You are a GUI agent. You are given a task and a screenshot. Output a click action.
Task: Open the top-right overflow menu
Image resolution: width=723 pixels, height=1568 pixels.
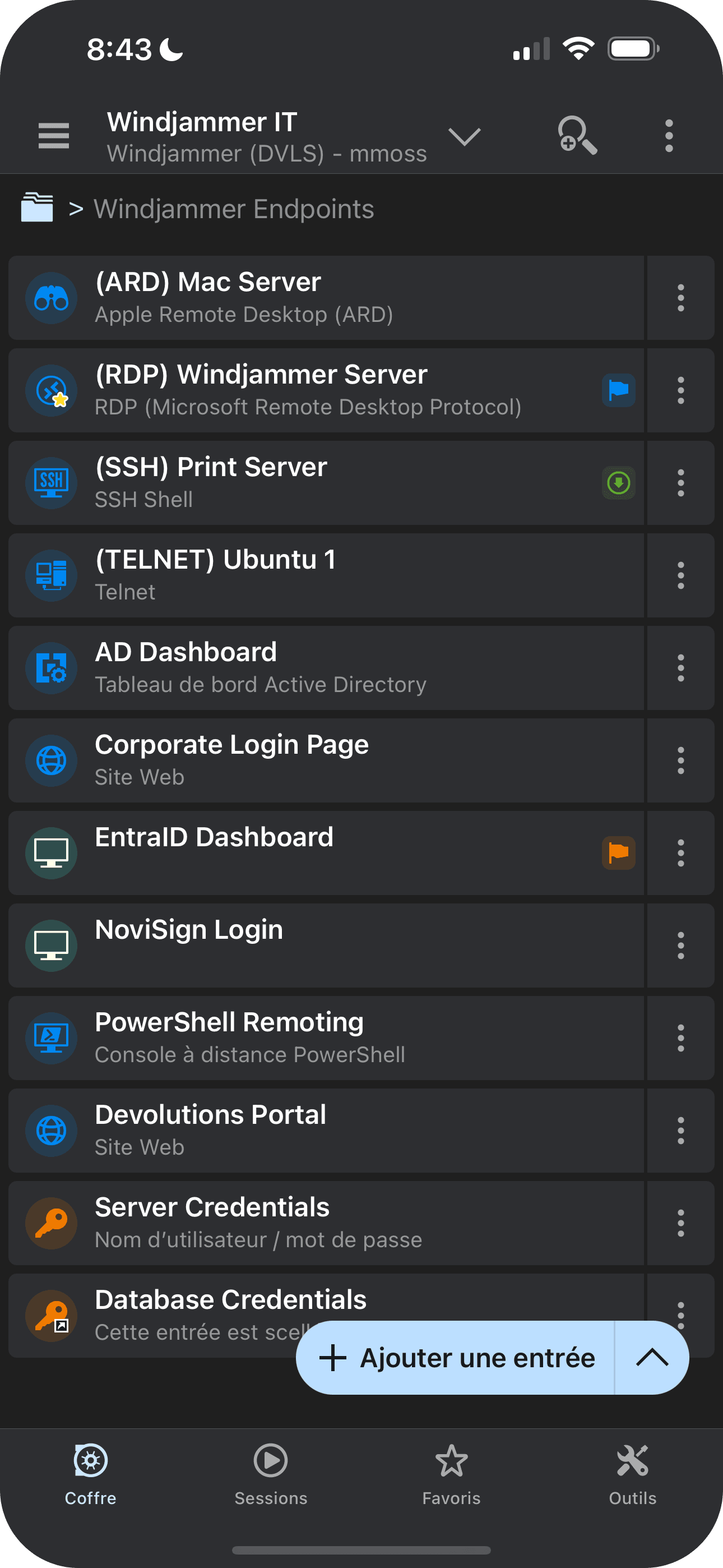pyautogui.click(x=669, y=135)
